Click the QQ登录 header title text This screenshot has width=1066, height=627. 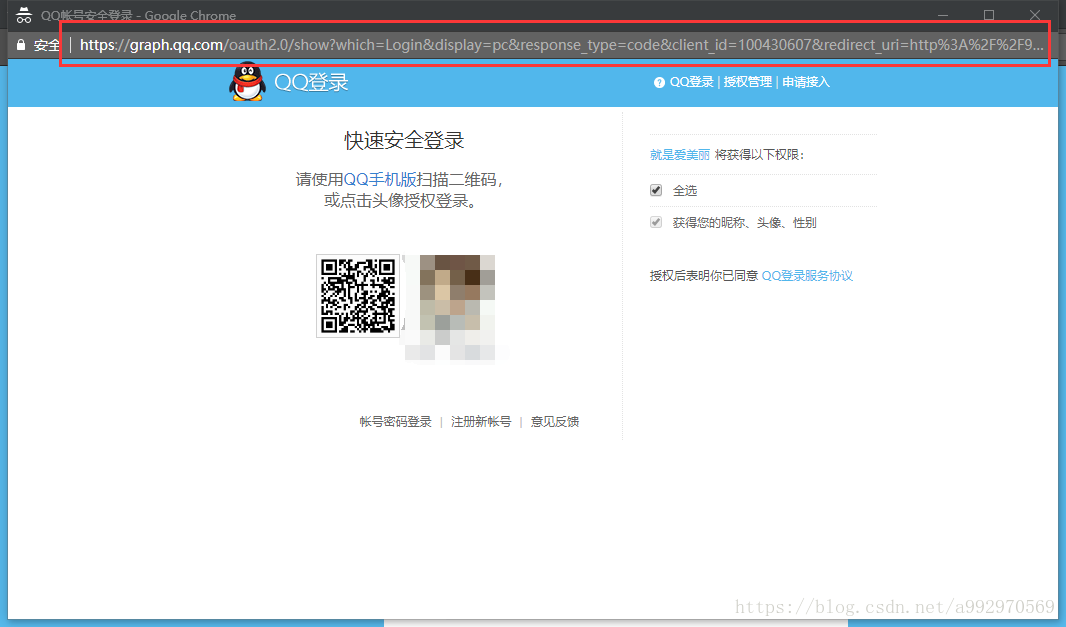[311, 82]
